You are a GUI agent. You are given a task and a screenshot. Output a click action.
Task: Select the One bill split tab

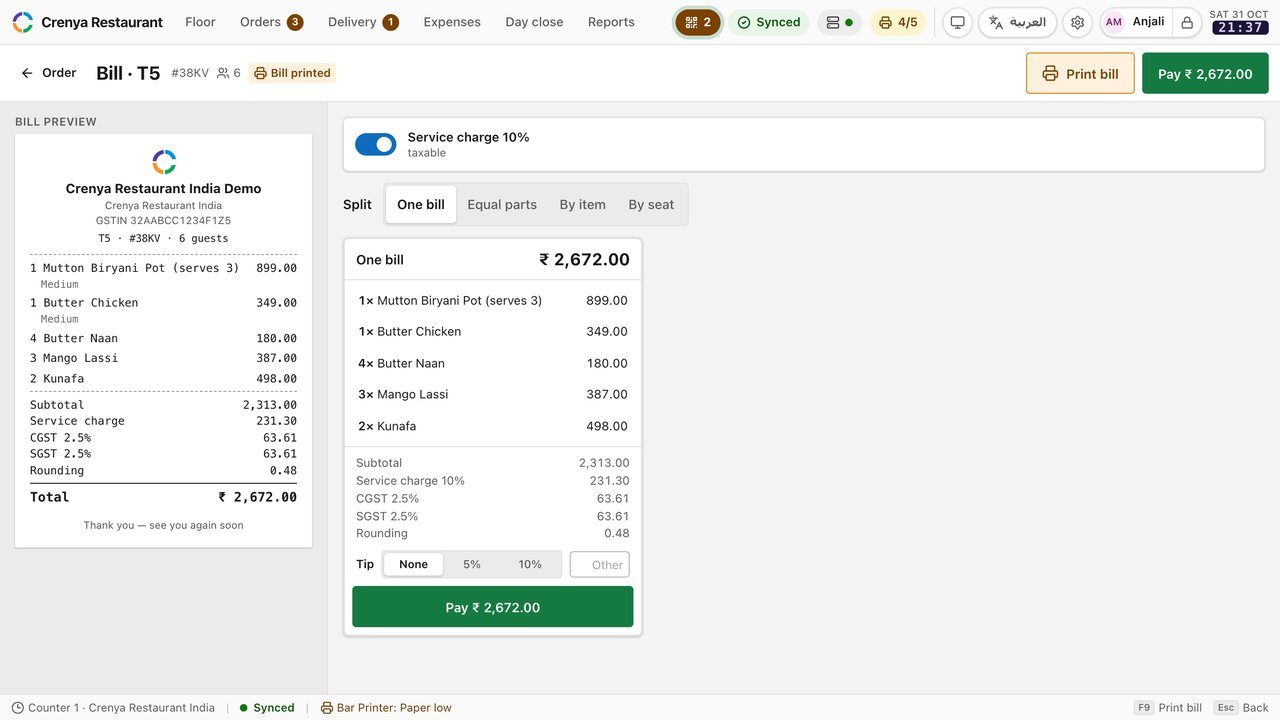click(421, 204)
